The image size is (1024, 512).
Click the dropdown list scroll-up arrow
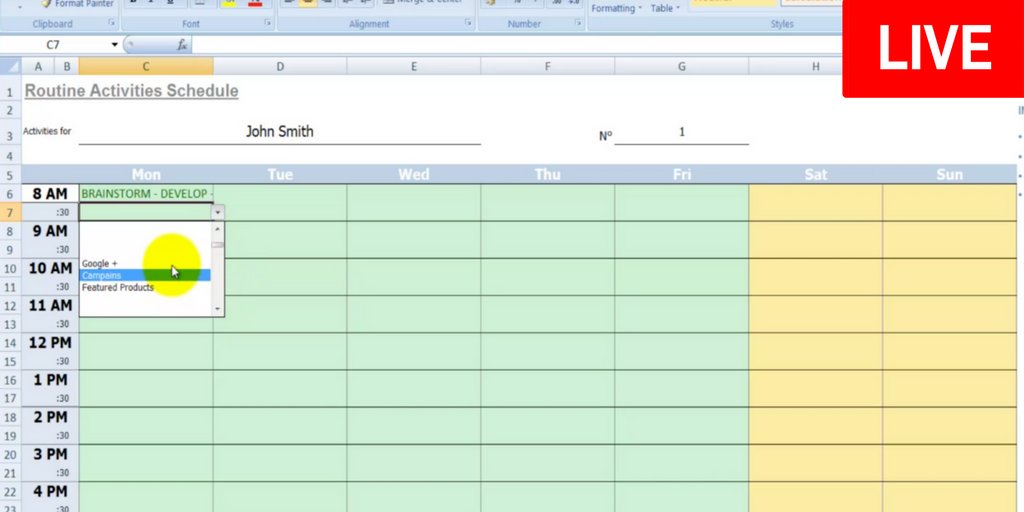point(217,229)
